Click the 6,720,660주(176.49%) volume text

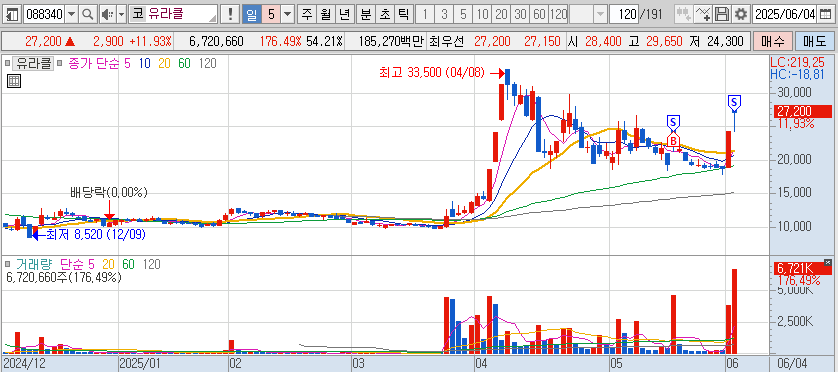[x=64, y=277]
